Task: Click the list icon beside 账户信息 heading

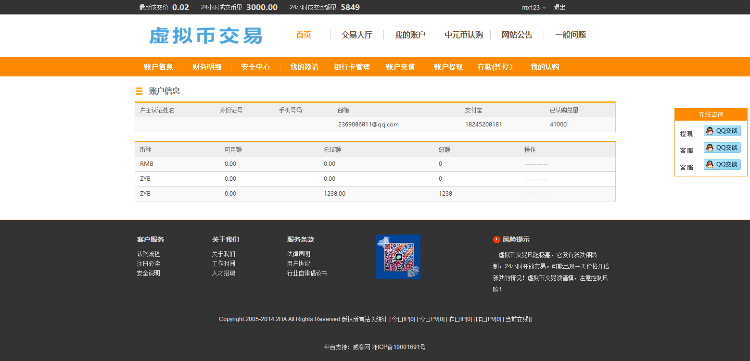Action: click(139, 91)
